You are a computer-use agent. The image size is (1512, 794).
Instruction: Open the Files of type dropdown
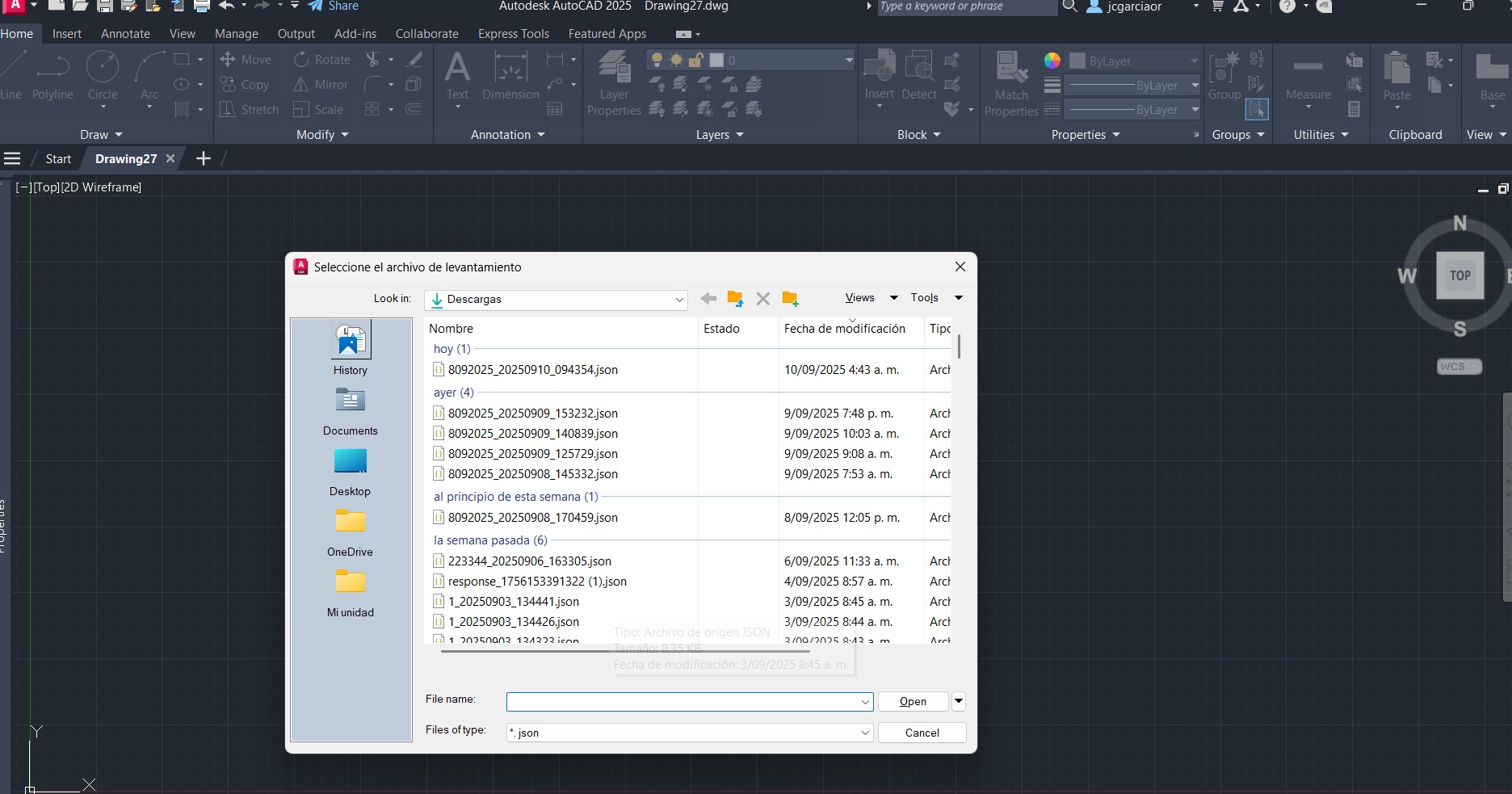(x=865, y=733)
